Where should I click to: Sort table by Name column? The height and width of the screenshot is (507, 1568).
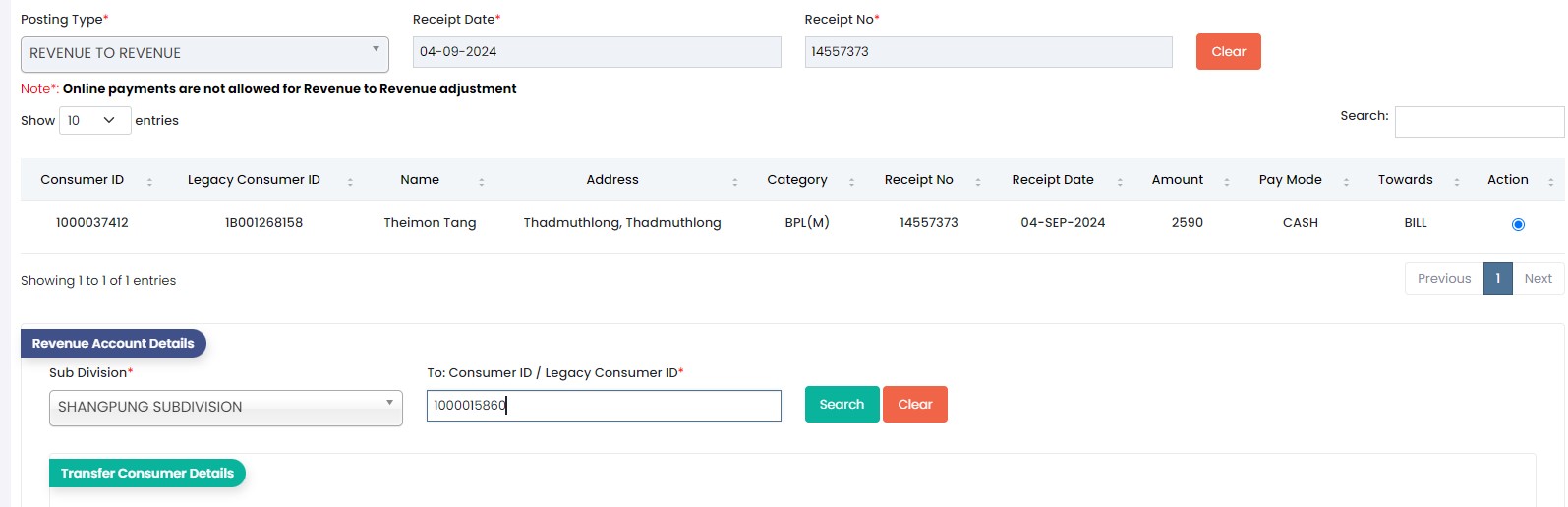pos(420,180)
